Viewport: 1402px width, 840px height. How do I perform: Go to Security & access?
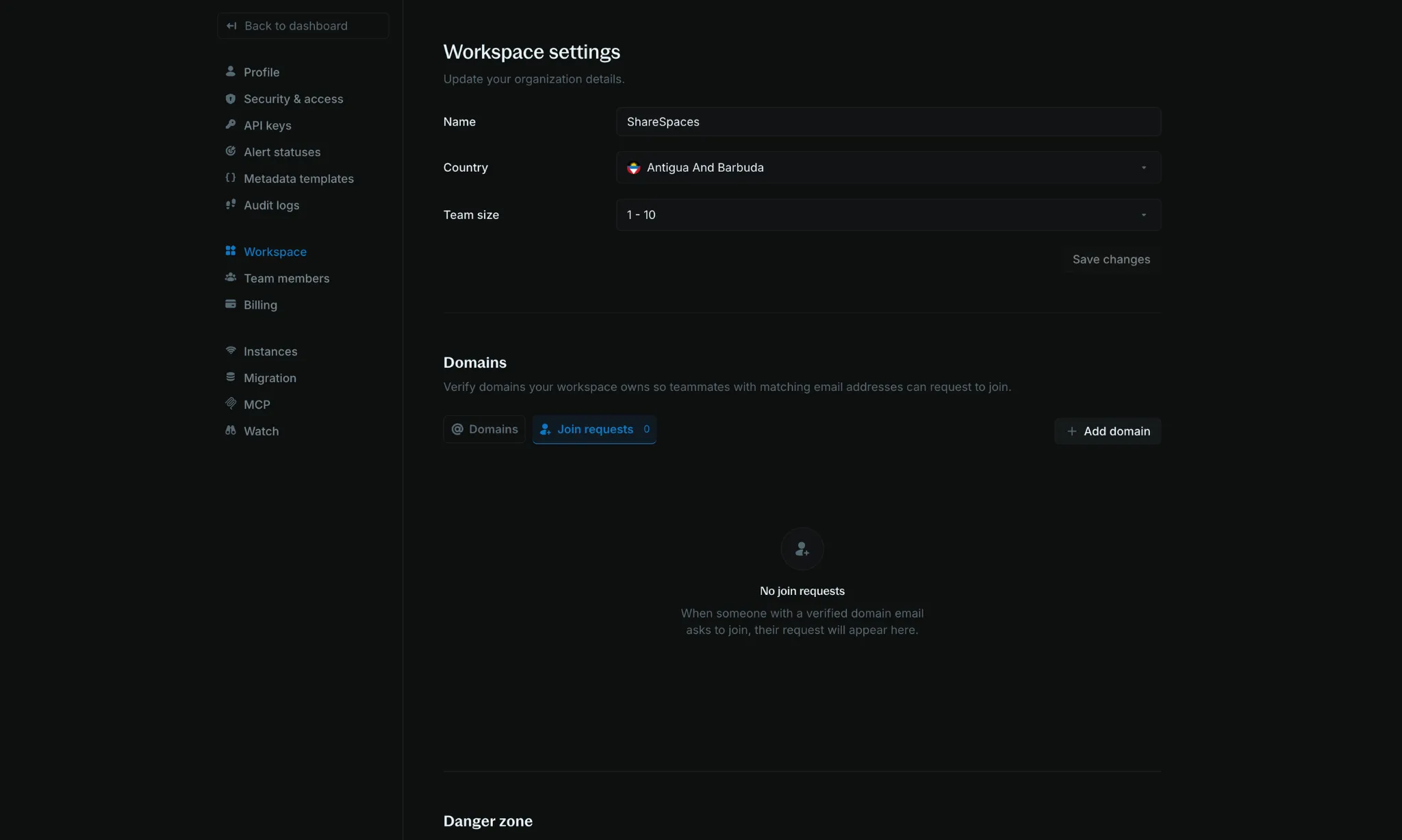tap(294, 99)
